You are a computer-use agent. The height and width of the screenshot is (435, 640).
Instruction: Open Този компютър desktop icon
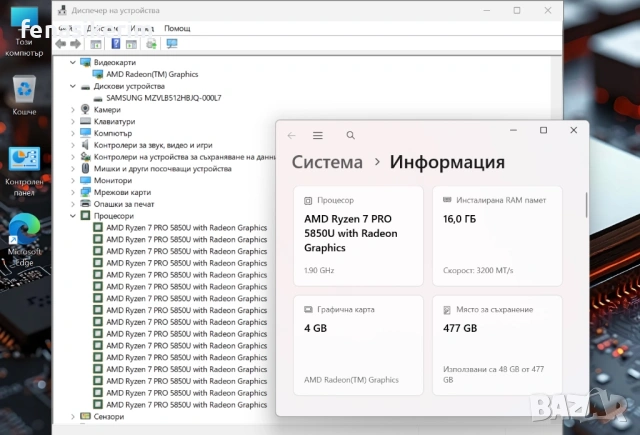[x=24, y=32]
